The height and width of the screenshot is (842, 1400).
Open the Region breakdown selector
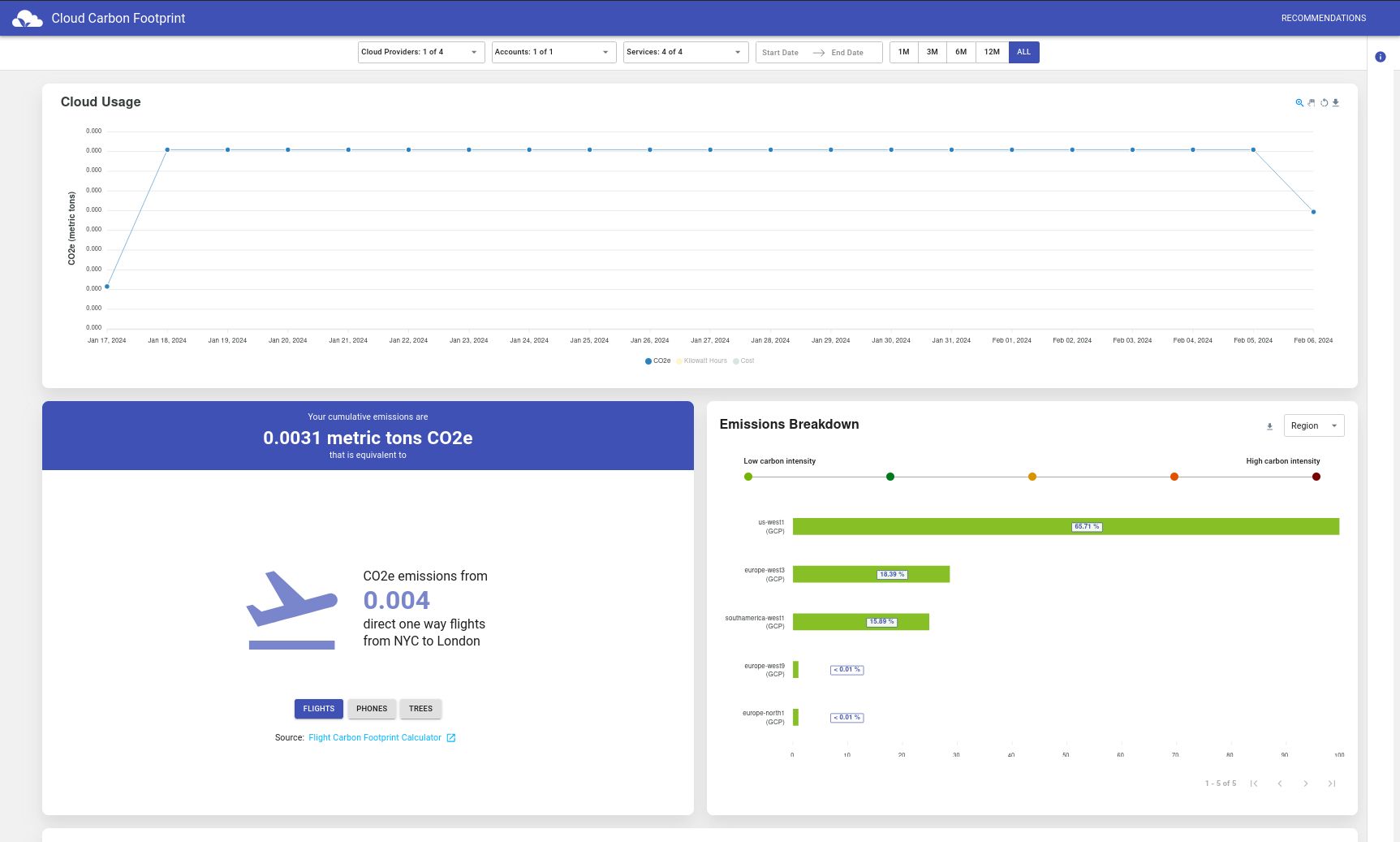click(x=1313, y=425)
